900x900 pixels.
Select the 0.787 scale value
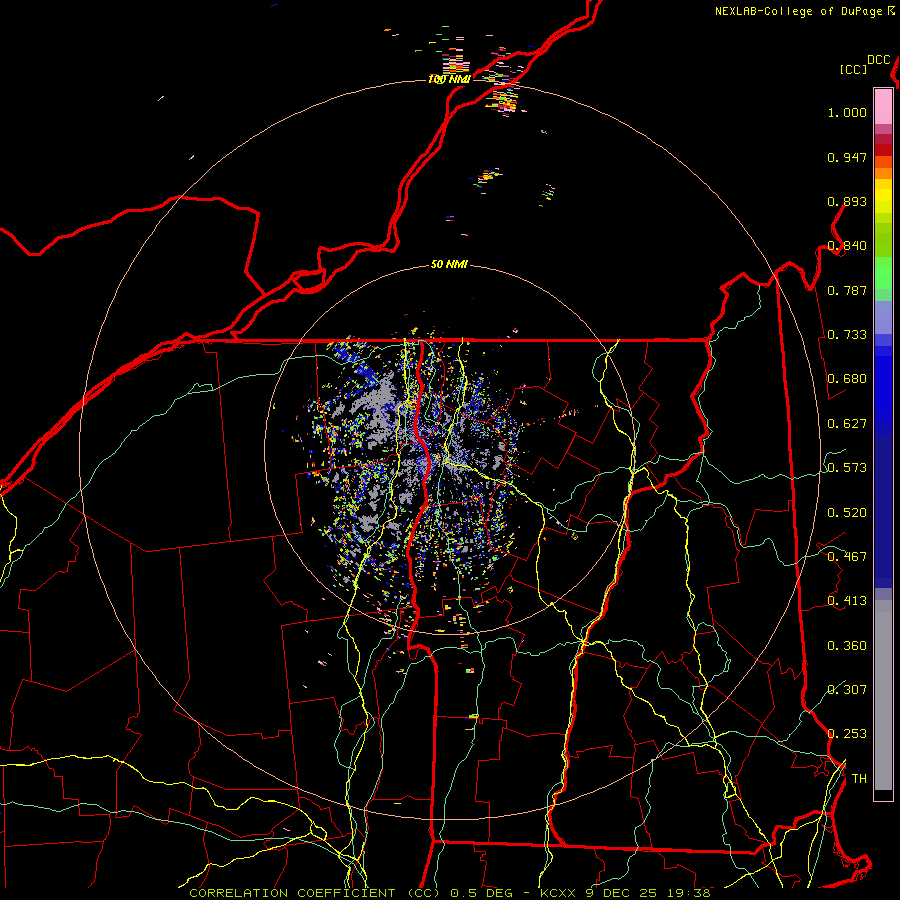847,290
